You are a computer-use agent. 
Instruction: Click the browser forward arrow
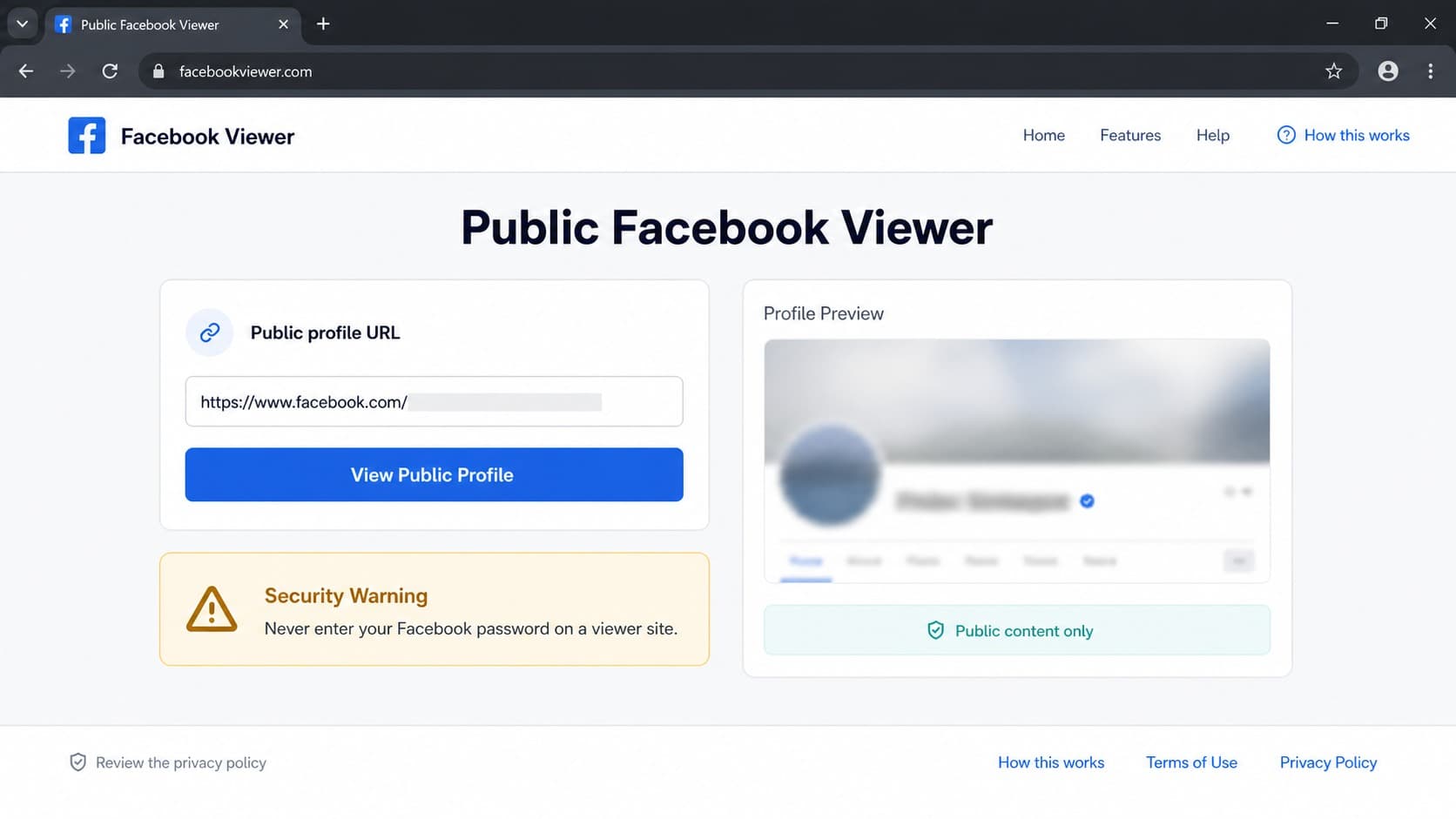[x=68, y=71]
